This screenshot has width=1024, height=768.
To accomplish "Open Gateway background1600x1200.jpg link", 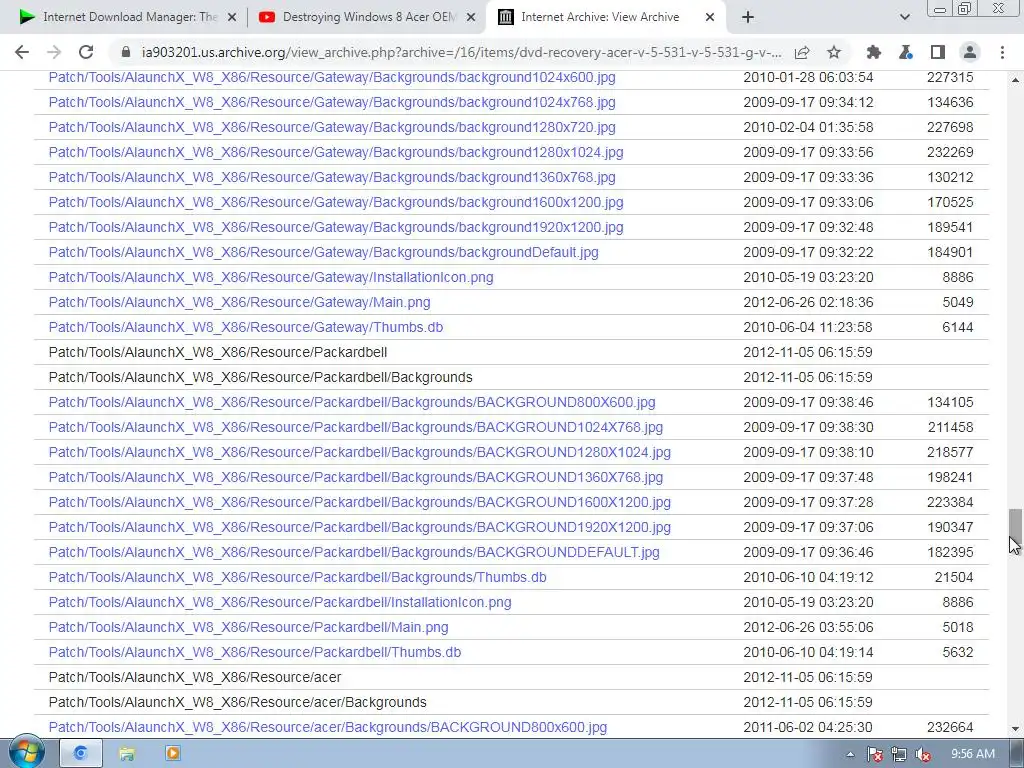I will (336, 202).
